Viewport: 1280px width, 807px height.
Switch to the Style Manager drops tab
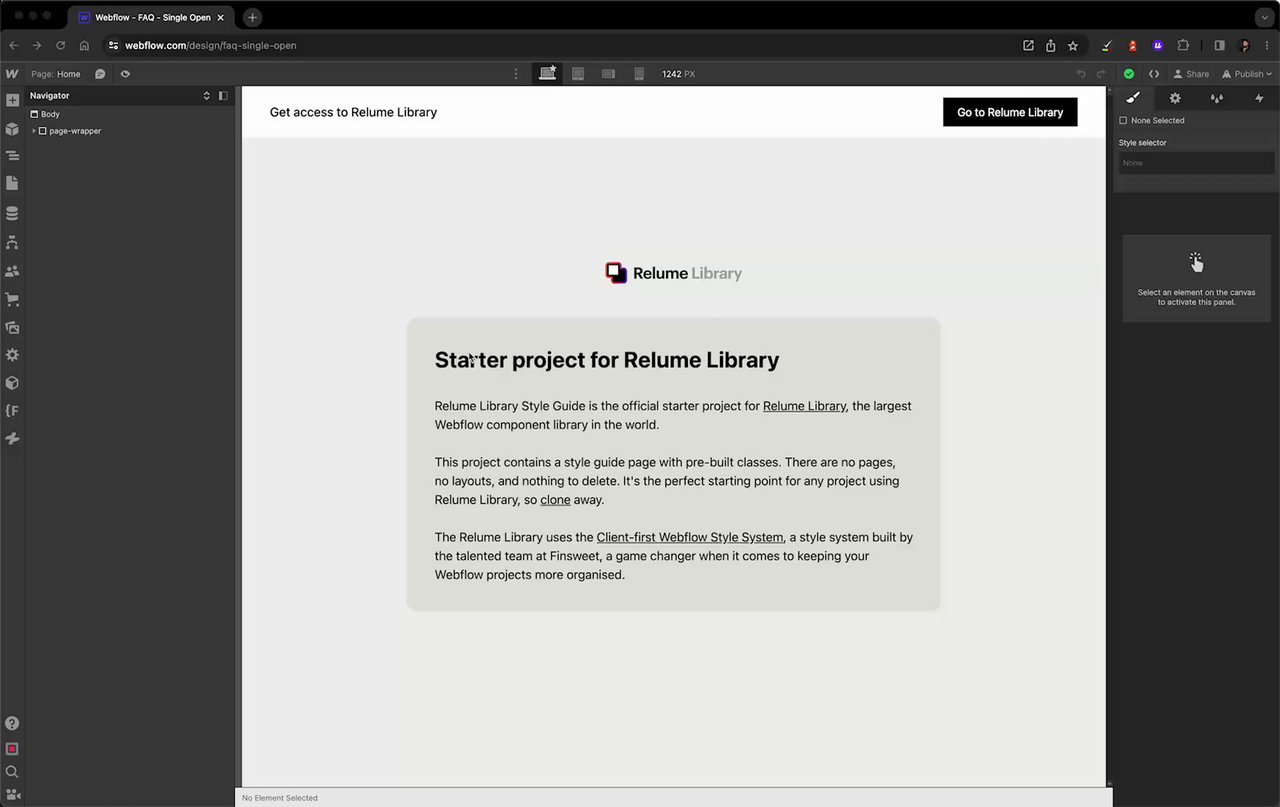1217,98
